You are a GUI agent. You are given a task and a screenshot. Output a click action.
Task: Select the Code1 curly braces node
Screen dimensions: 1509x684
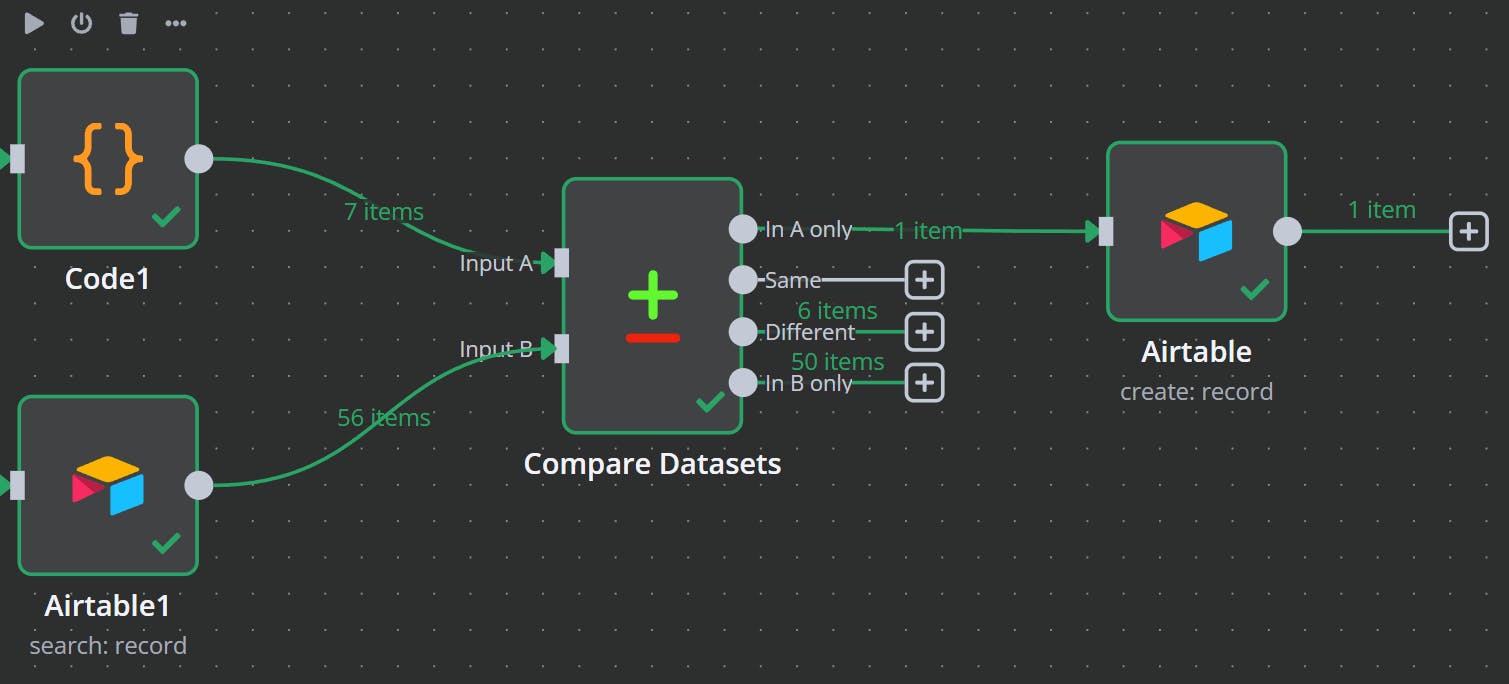click(x=108, y=159)
